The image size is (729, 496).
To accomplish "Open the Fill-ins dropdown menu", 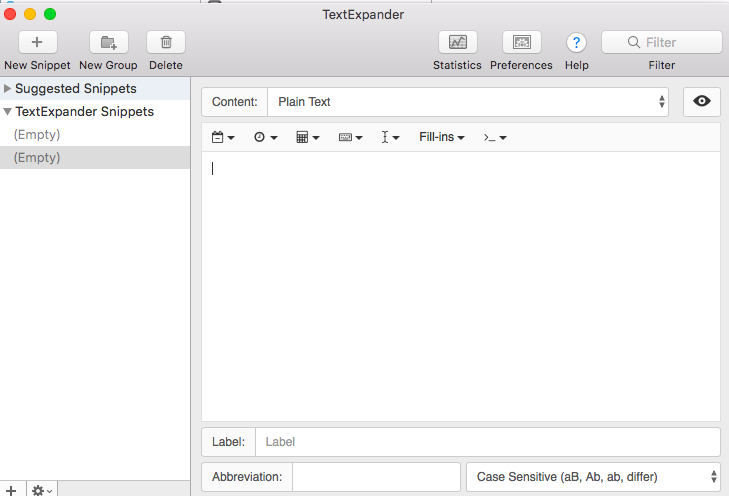I will click(x=442, y=137).
